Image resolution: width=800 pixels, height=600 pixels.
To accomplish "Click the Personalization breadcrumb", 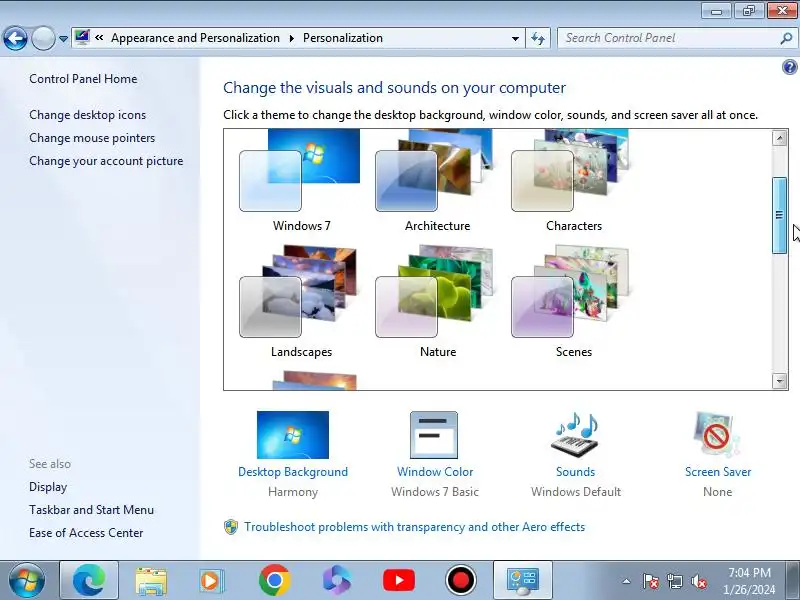I will (x=343, y=38).
